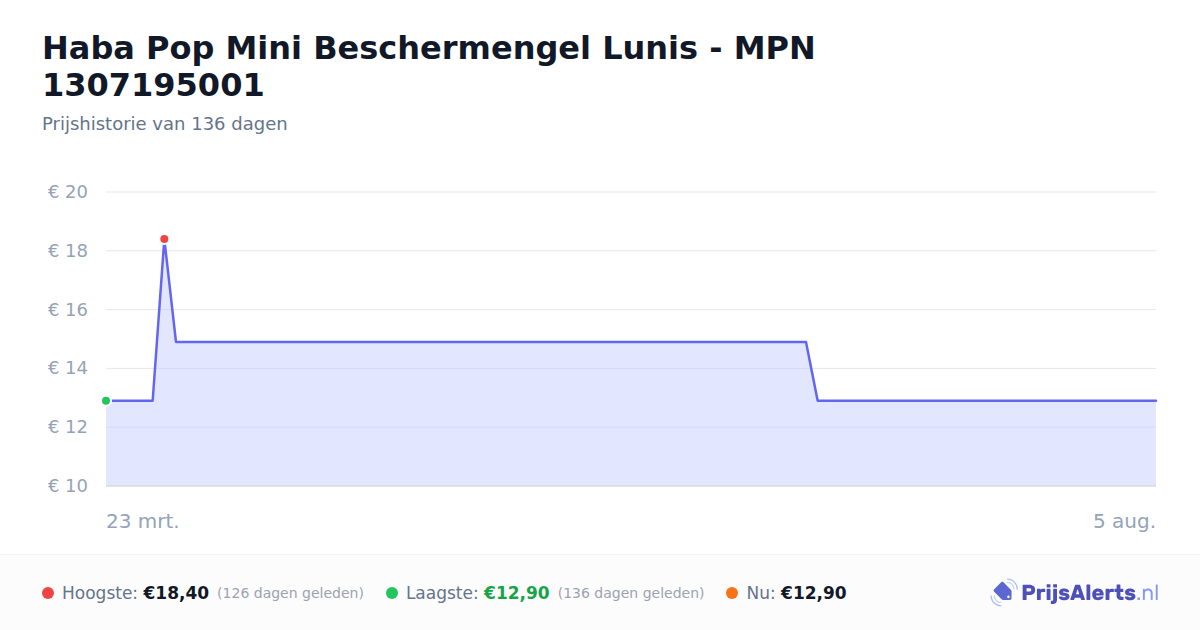1200x630 pixels.
Task: Click the green lowest price dot on chart
Action: (x=106, y=401)
